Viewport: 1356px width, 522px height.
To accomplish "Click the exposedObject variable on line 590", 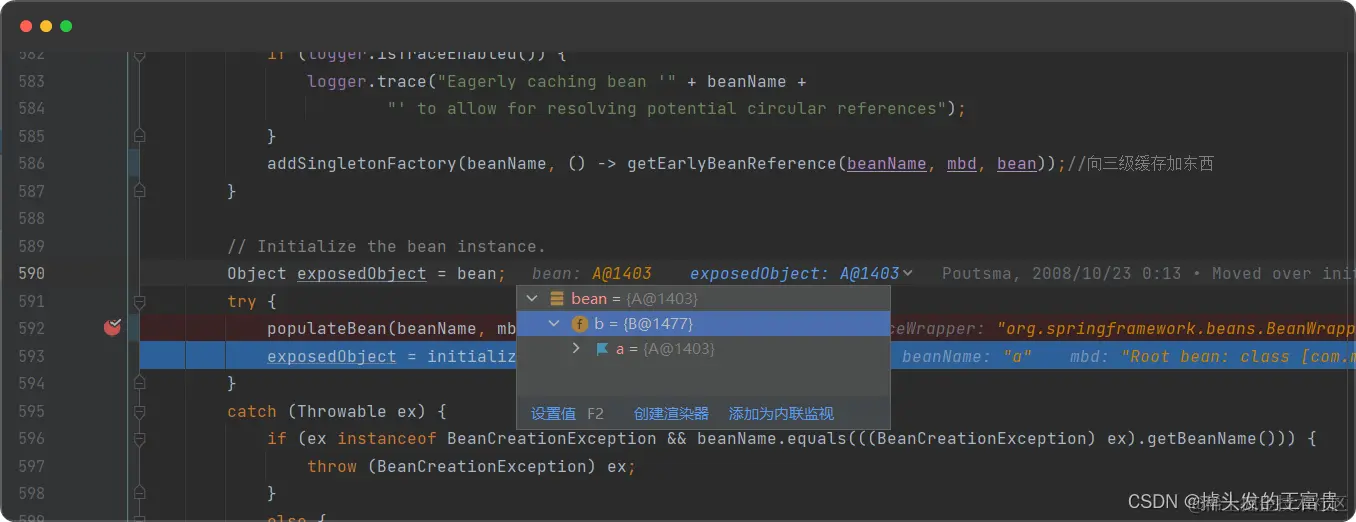I will pos(362,273).
